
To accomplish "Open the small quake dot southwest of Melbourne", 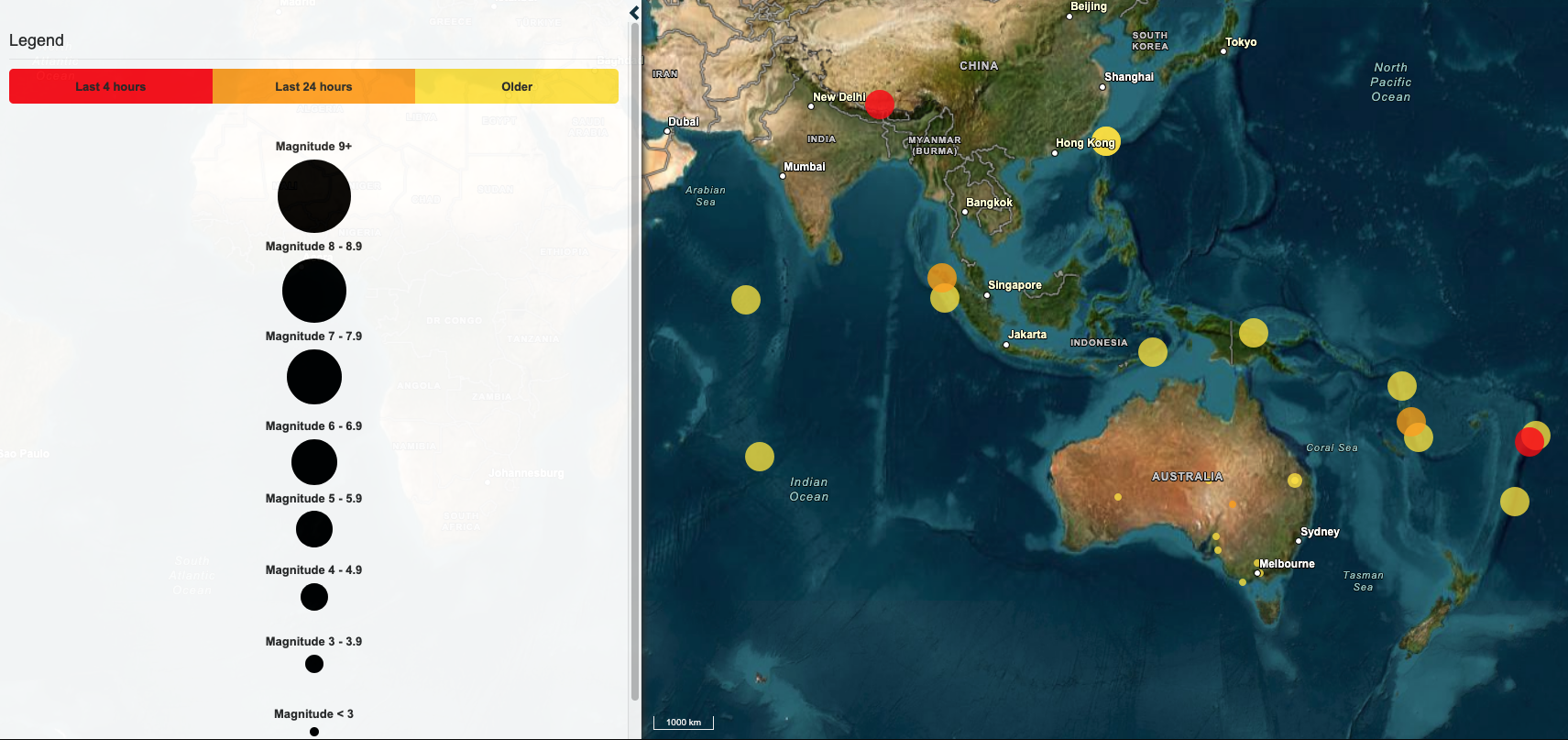I will coord(1243,582).
